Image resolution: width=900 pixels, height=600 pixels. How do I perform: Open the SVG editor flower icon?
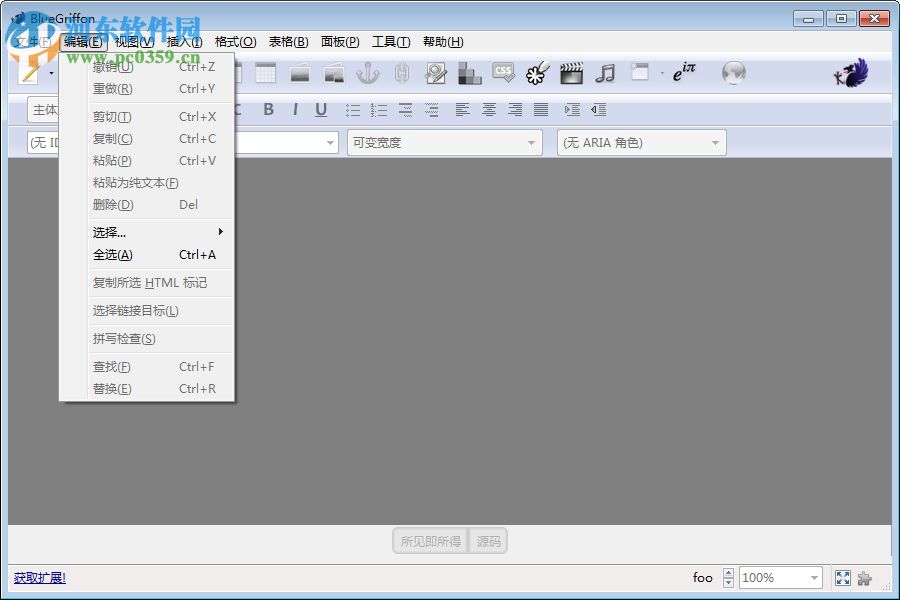pos(537,73)
